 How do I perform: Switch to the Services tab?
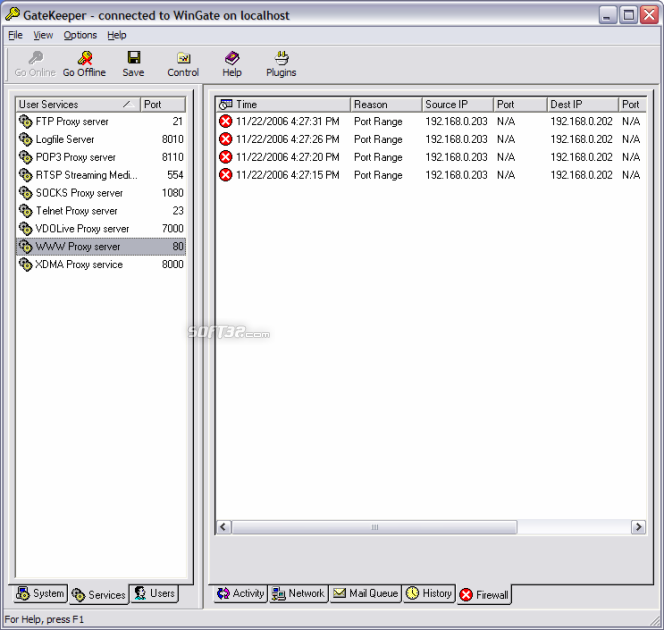pos(98,595)
